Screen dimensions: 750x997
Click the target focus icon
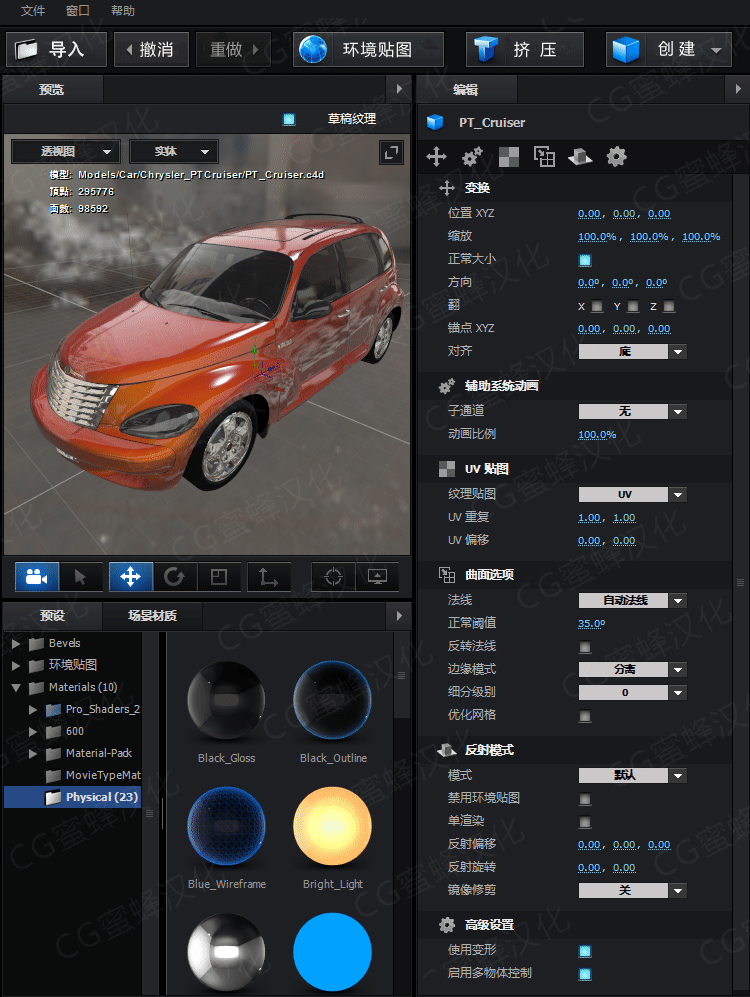tap(333, 577)
